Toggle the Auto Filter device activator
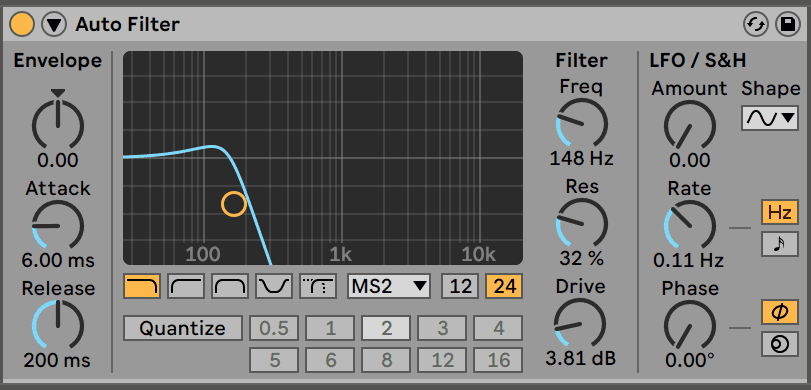Image resolution: width=811 pixels, height=390 pixels. pos(22,24)
